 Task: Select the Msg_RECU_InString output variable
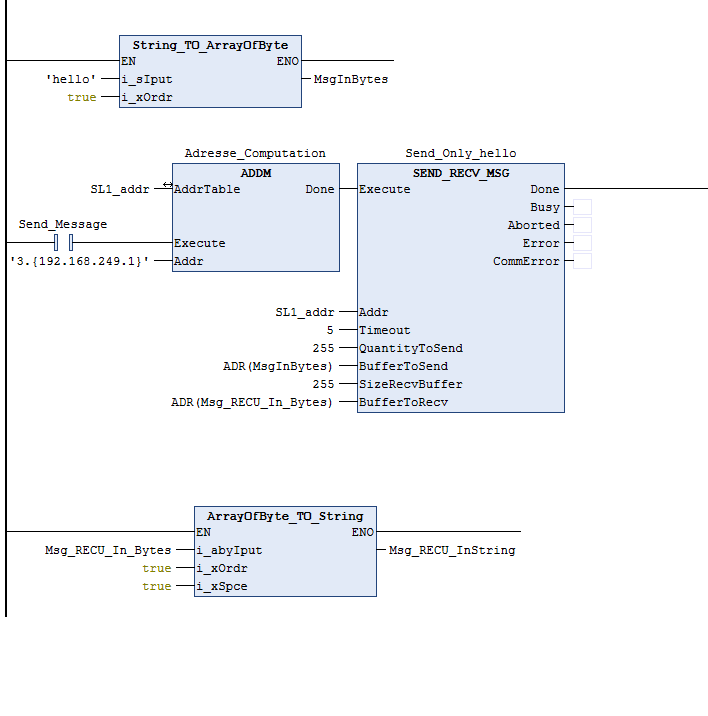[452, 550]
